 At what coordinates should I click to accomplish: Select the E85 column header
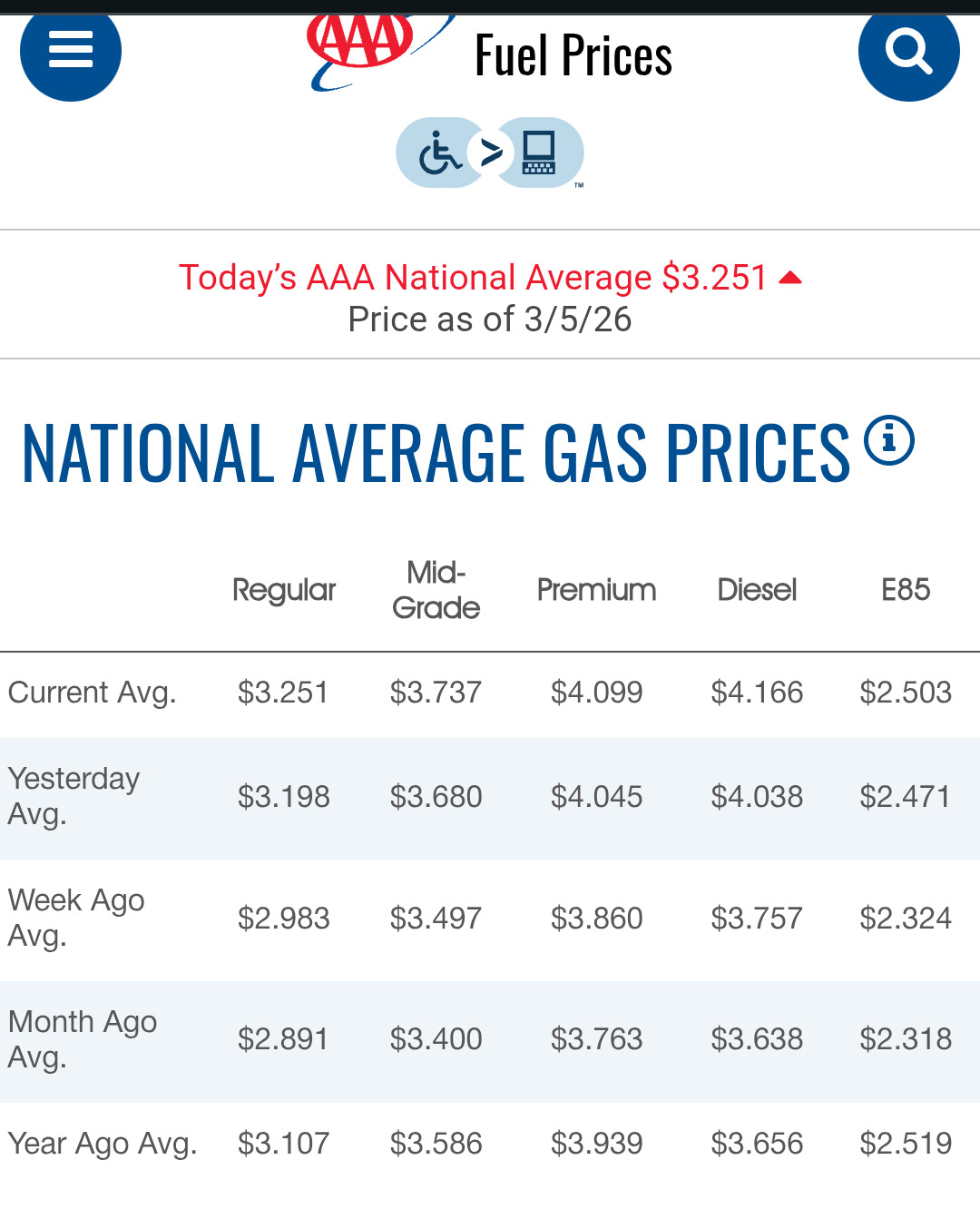906,590
